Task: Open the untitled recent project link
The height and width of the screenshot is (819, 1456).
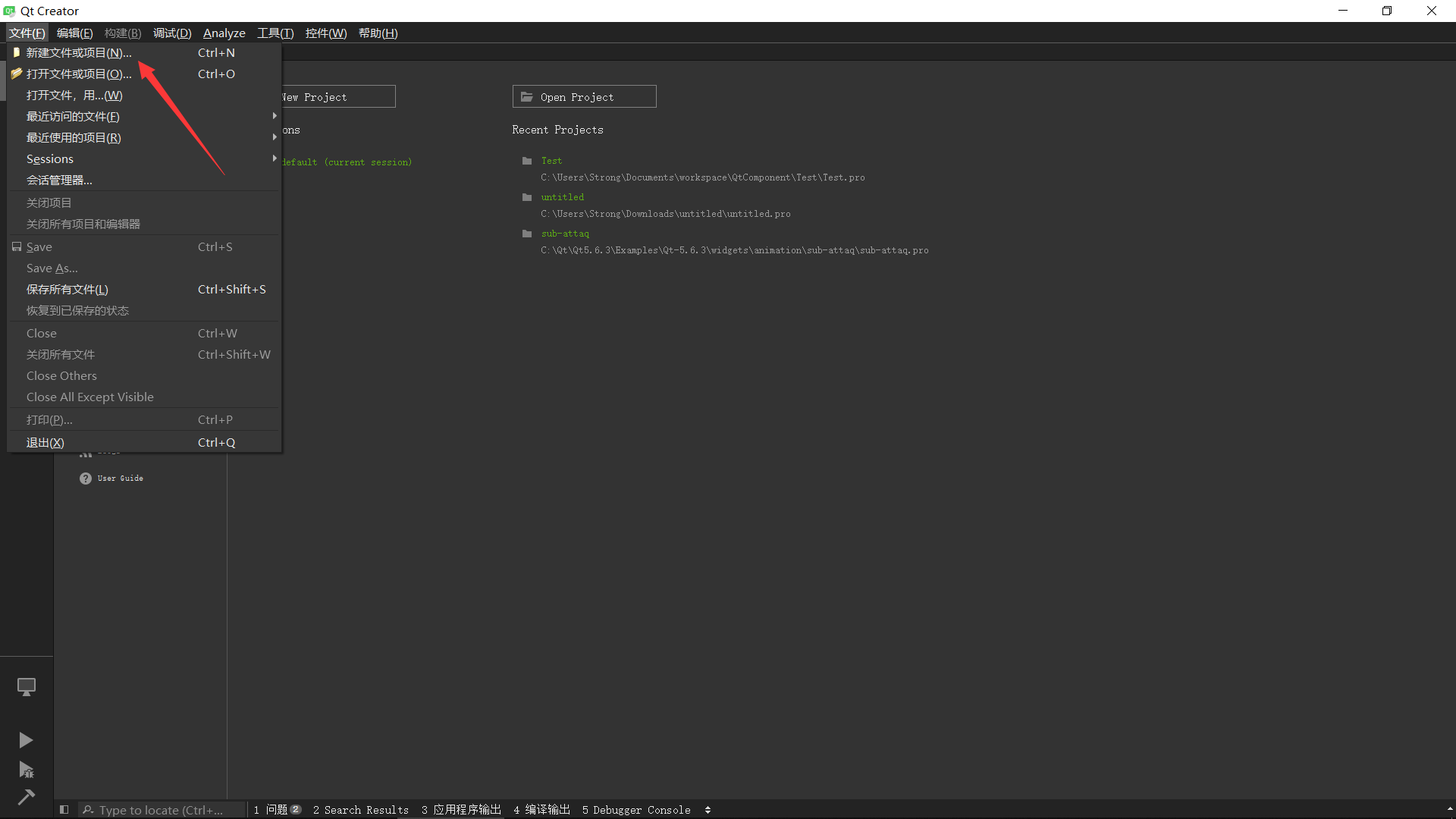Action: point(563,197)
